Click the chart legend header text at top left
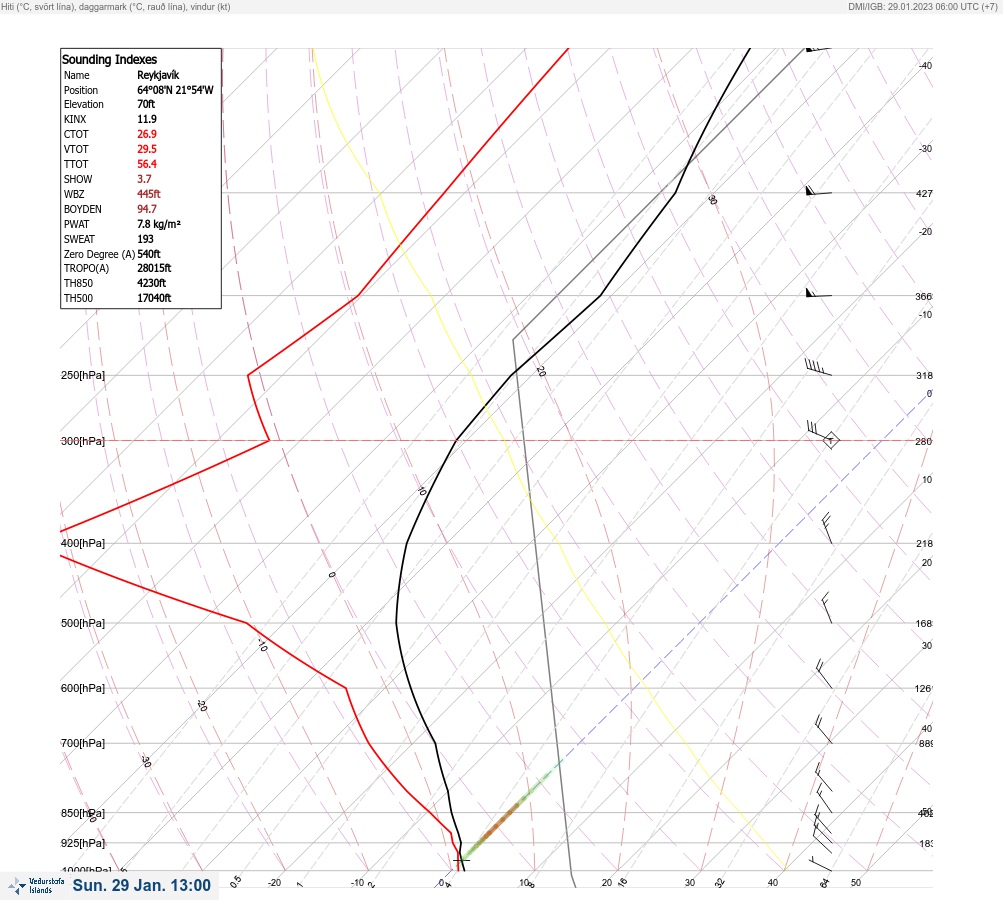1003x900 pixels. tap(116, 7)
